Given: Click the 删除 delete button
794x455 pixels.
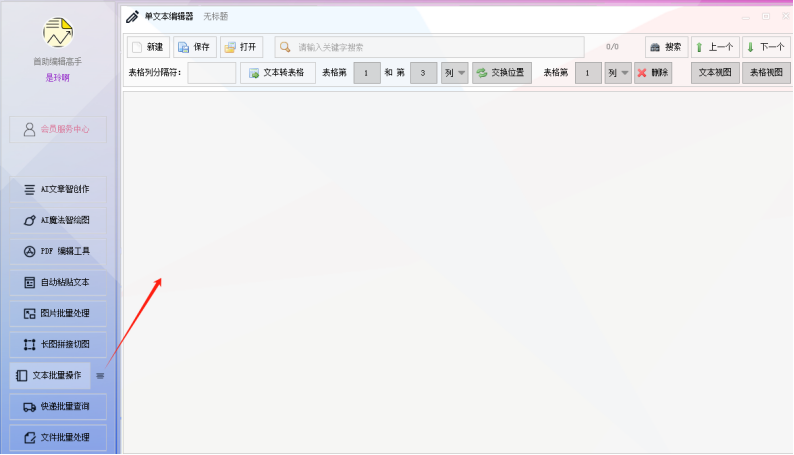Looking at the screenshot, I should pos(653,73).
